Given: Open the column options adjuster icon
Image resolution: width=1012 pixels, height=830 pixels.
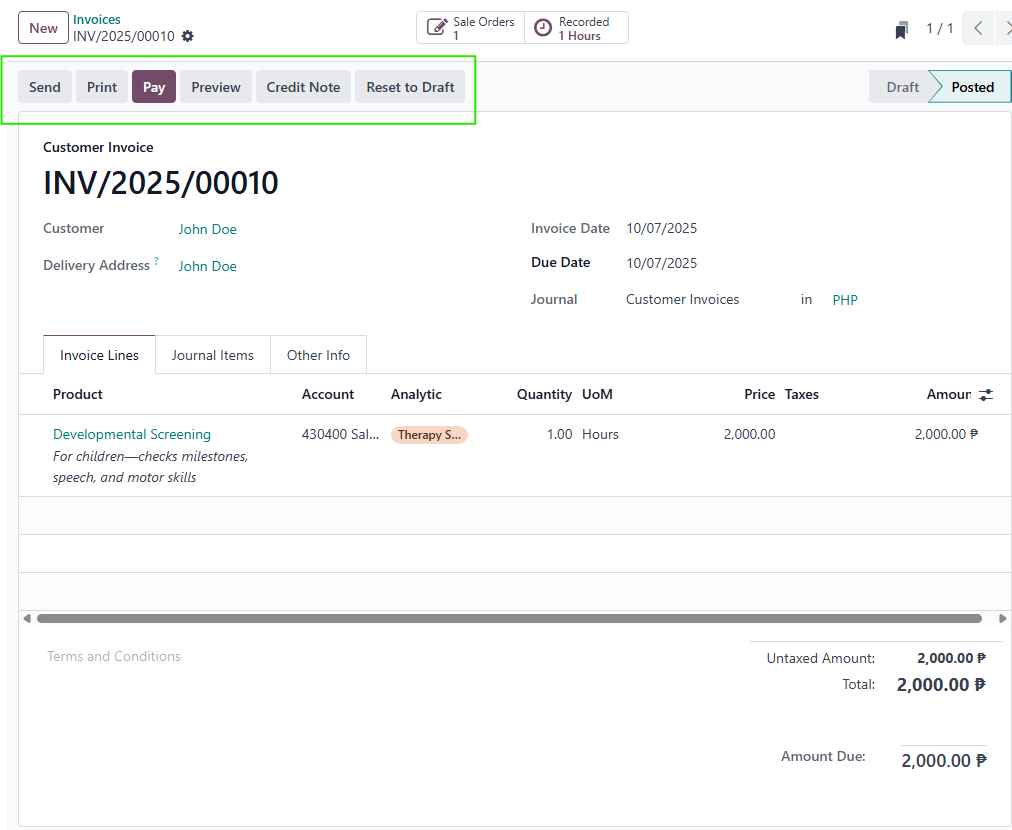Looking at the screenshot, I should point(986,395).
